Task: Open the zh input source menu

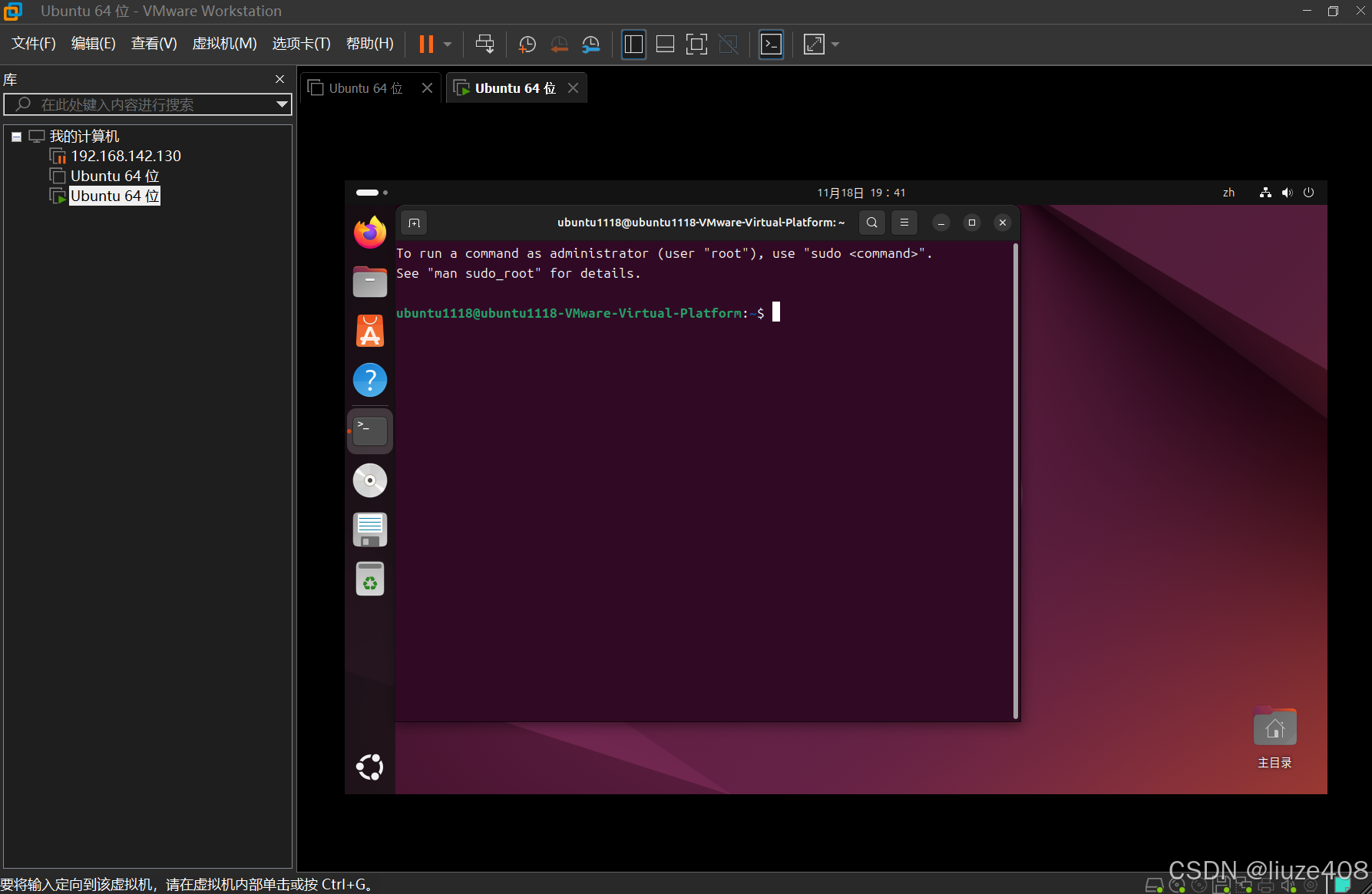Action: (1228, 193)
